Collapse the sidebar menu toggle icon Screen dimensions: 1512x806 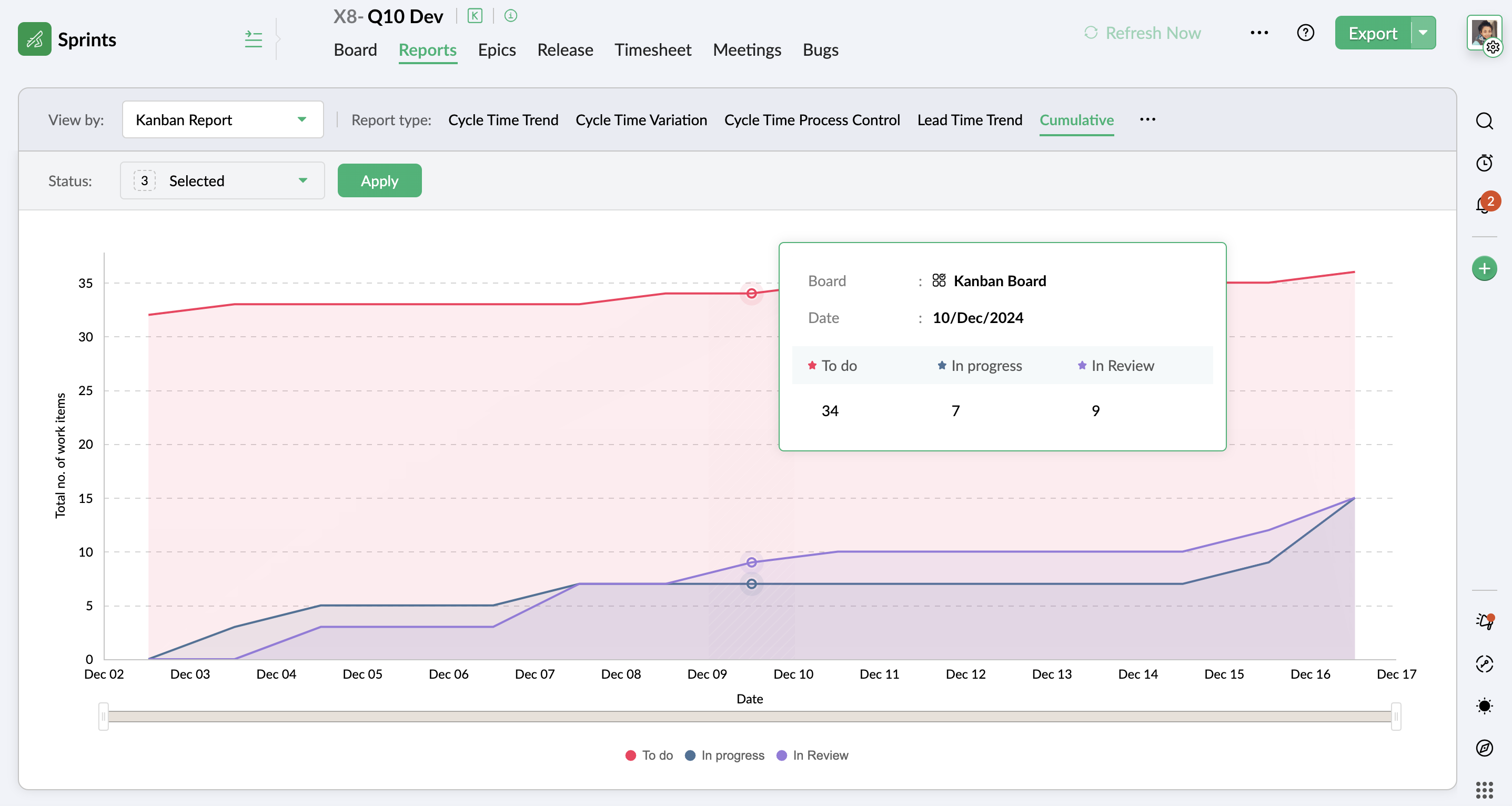coord(253,39)
